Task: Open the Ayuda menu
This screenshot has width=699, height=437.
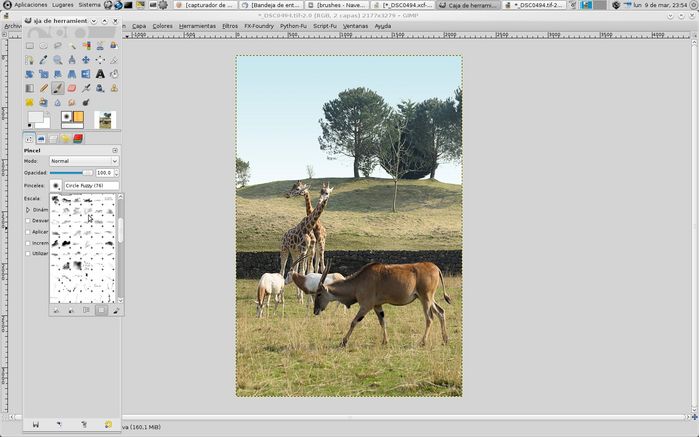Action: click(382, 26)
